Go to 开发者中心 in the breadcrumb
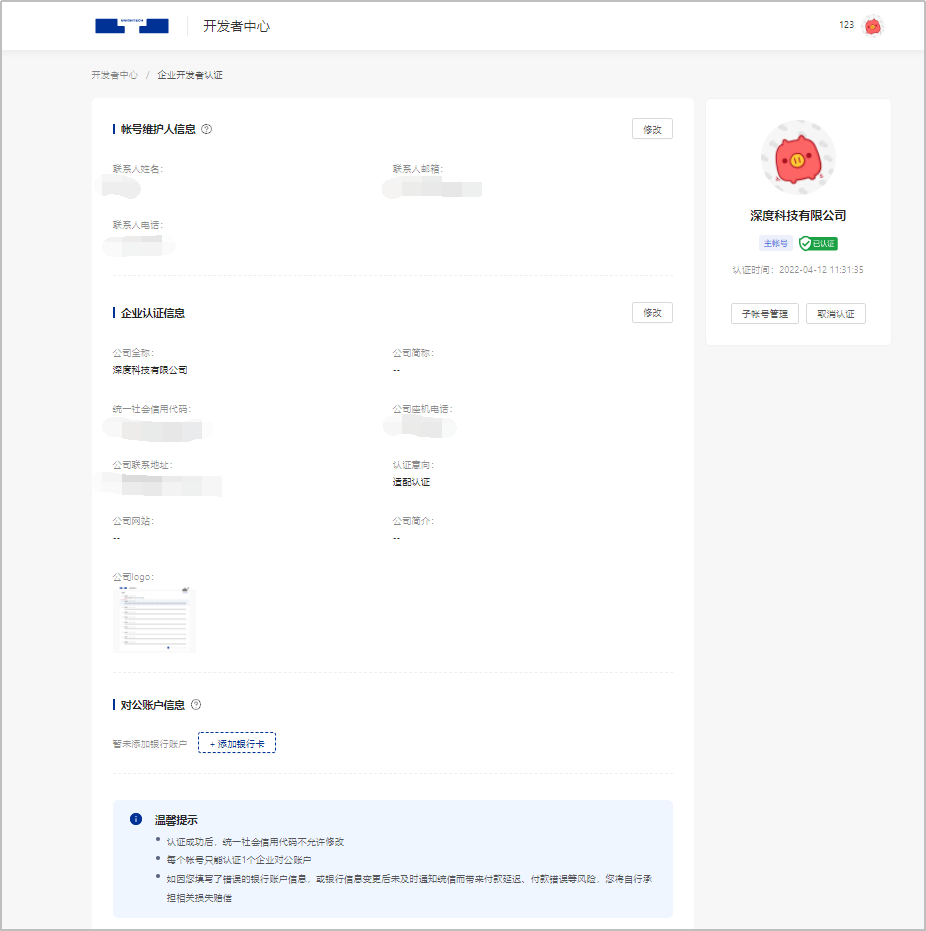 click(114, 75)
